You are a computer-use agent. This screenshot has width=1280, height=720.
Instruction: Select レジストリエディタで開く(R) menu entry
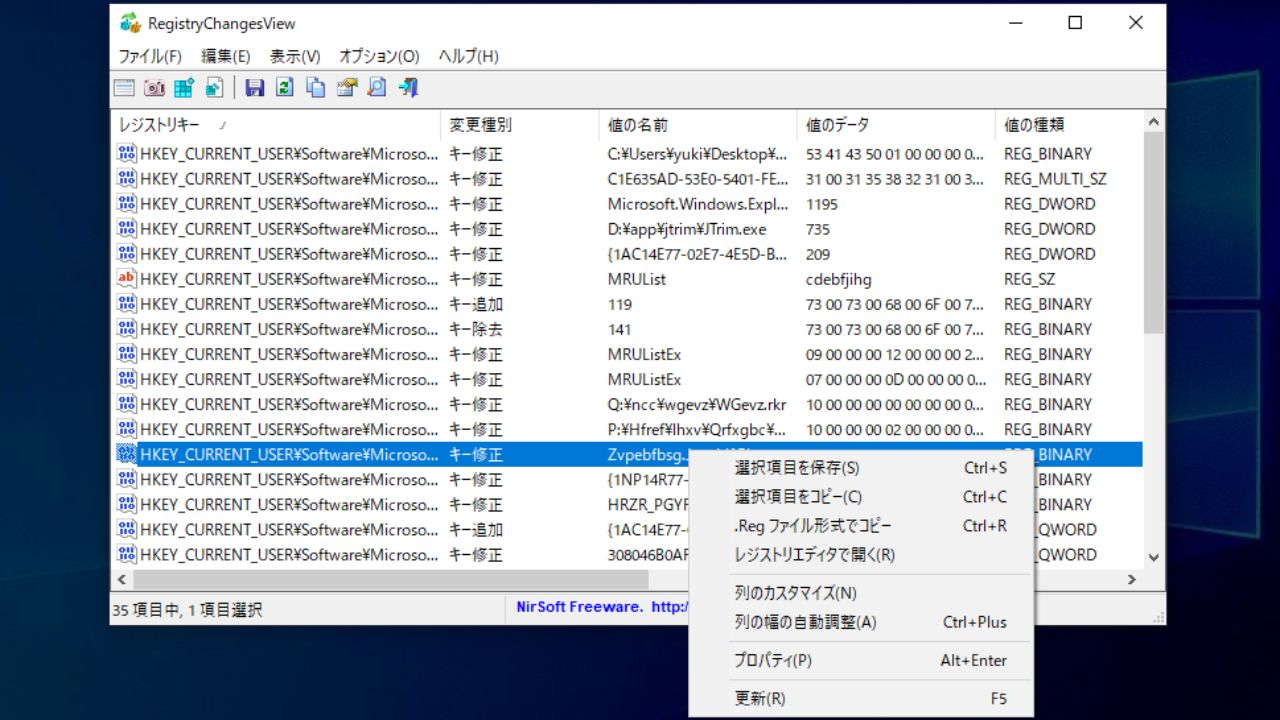click(861, 555)
